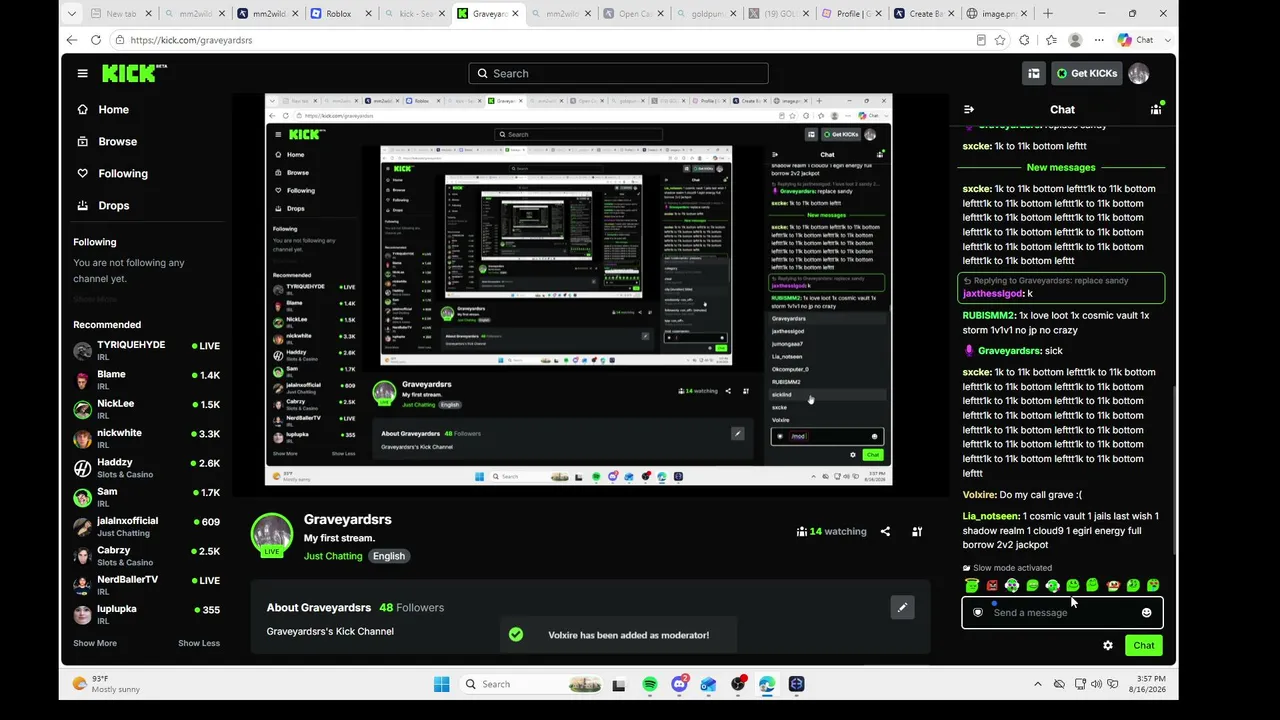Viewport: 1280px width, 720px height.
Task: Open luplupka recommended channel
Action: pyautogui.click(x=146, y=614)
